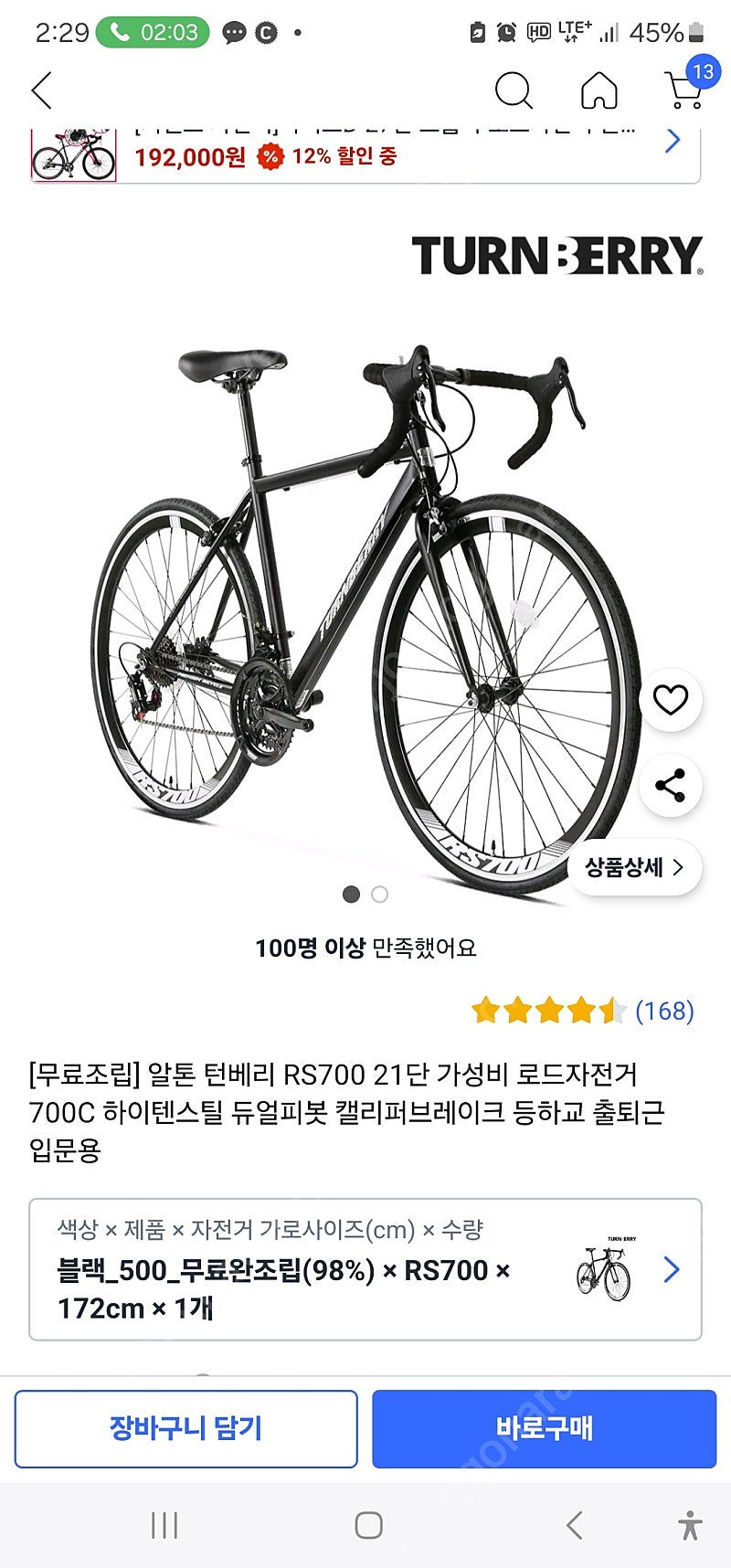
Task: Expand the 192,000원 related product banner arrow
Action: 673,141
